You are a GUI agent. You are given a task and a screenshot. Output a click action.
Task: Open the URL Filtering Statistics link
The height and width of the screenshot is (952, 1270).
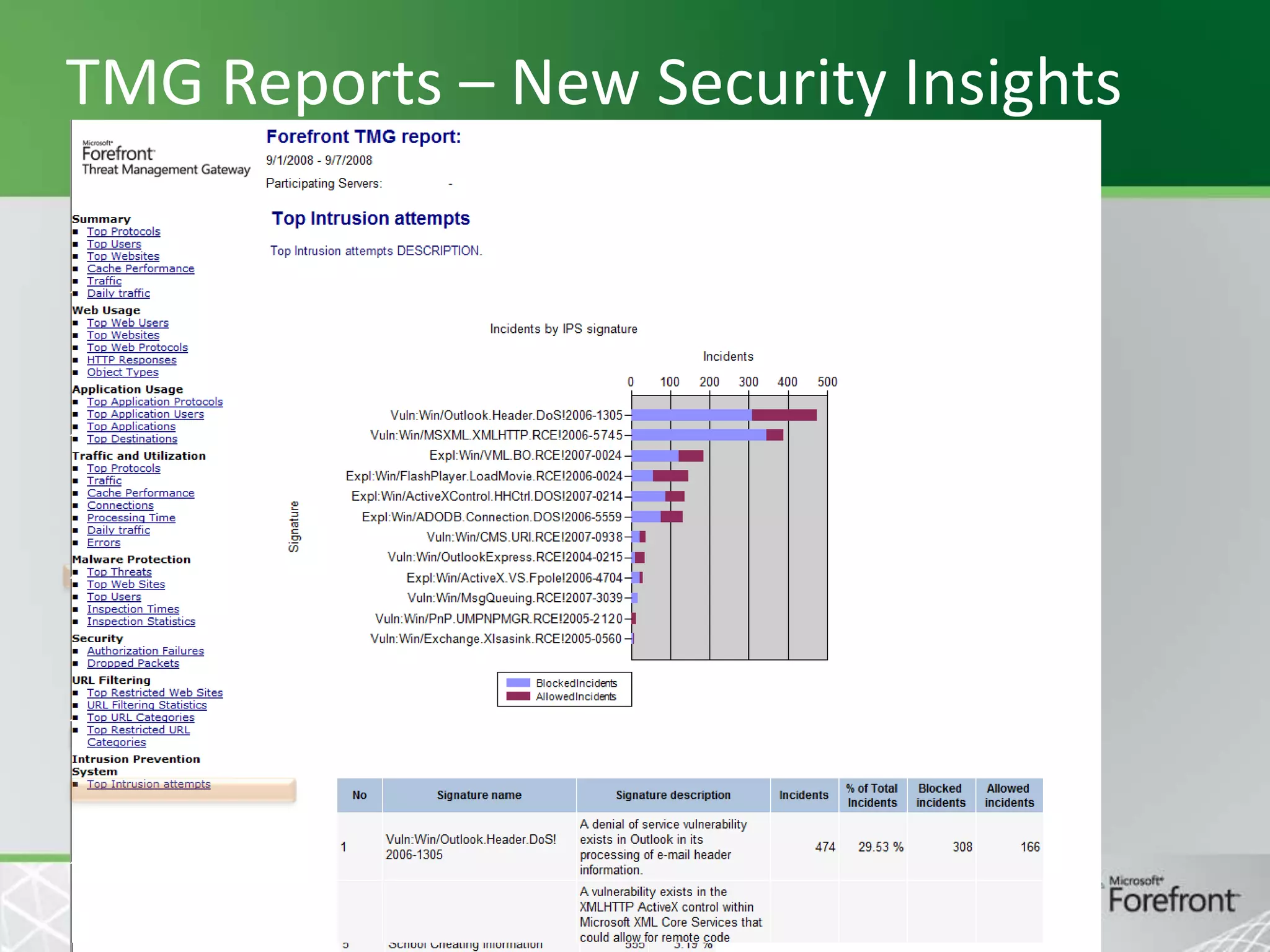147,705
